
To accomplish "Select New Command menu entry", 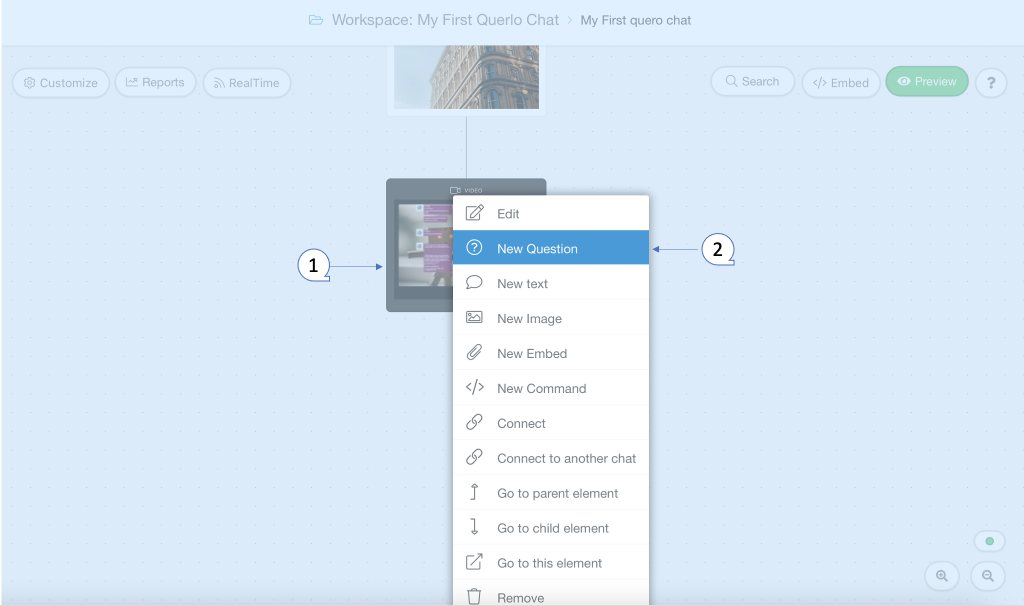I will point(551,387).
